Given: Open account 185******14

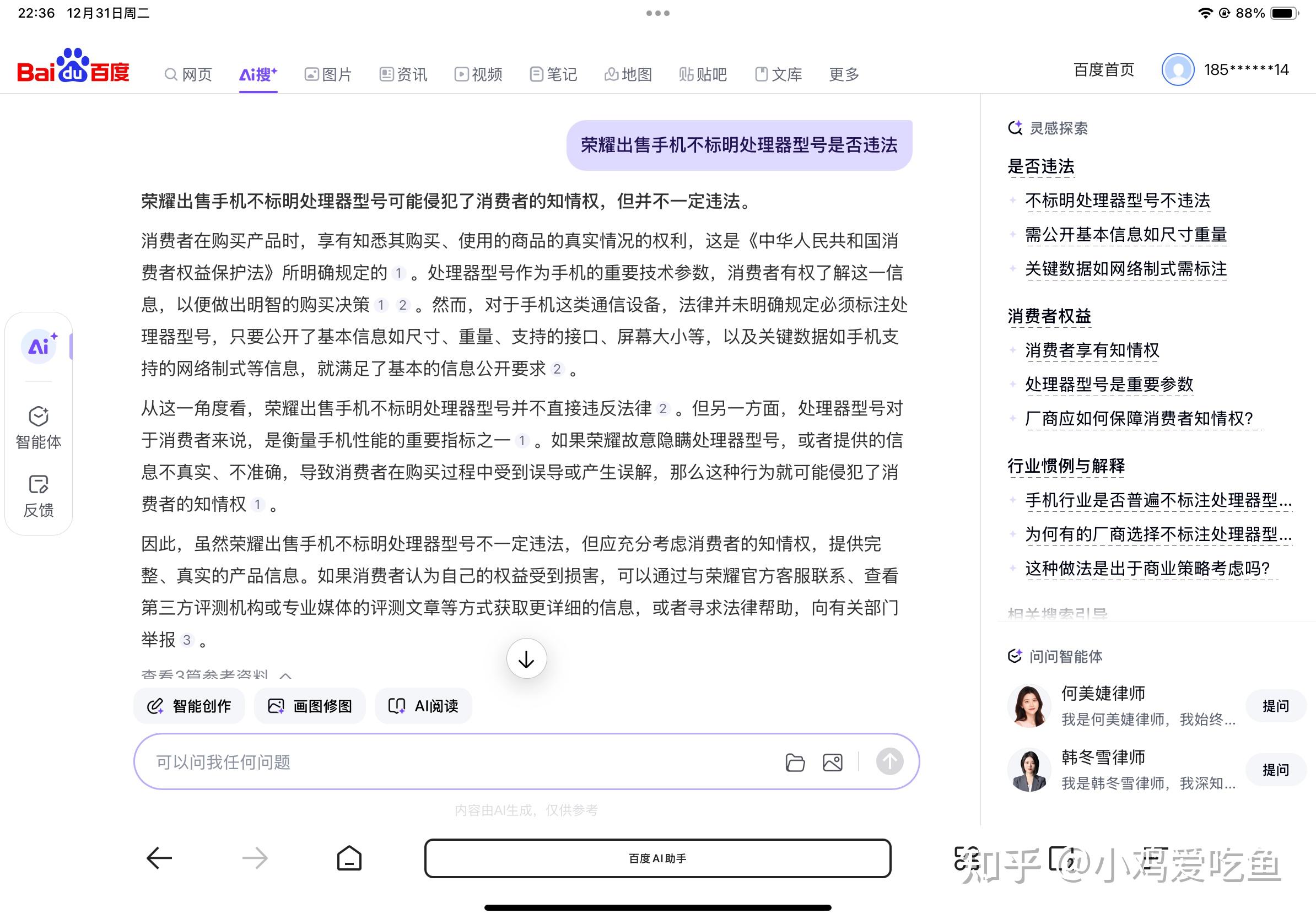Looking at the screenshot, I should (x=1246, y=70).
